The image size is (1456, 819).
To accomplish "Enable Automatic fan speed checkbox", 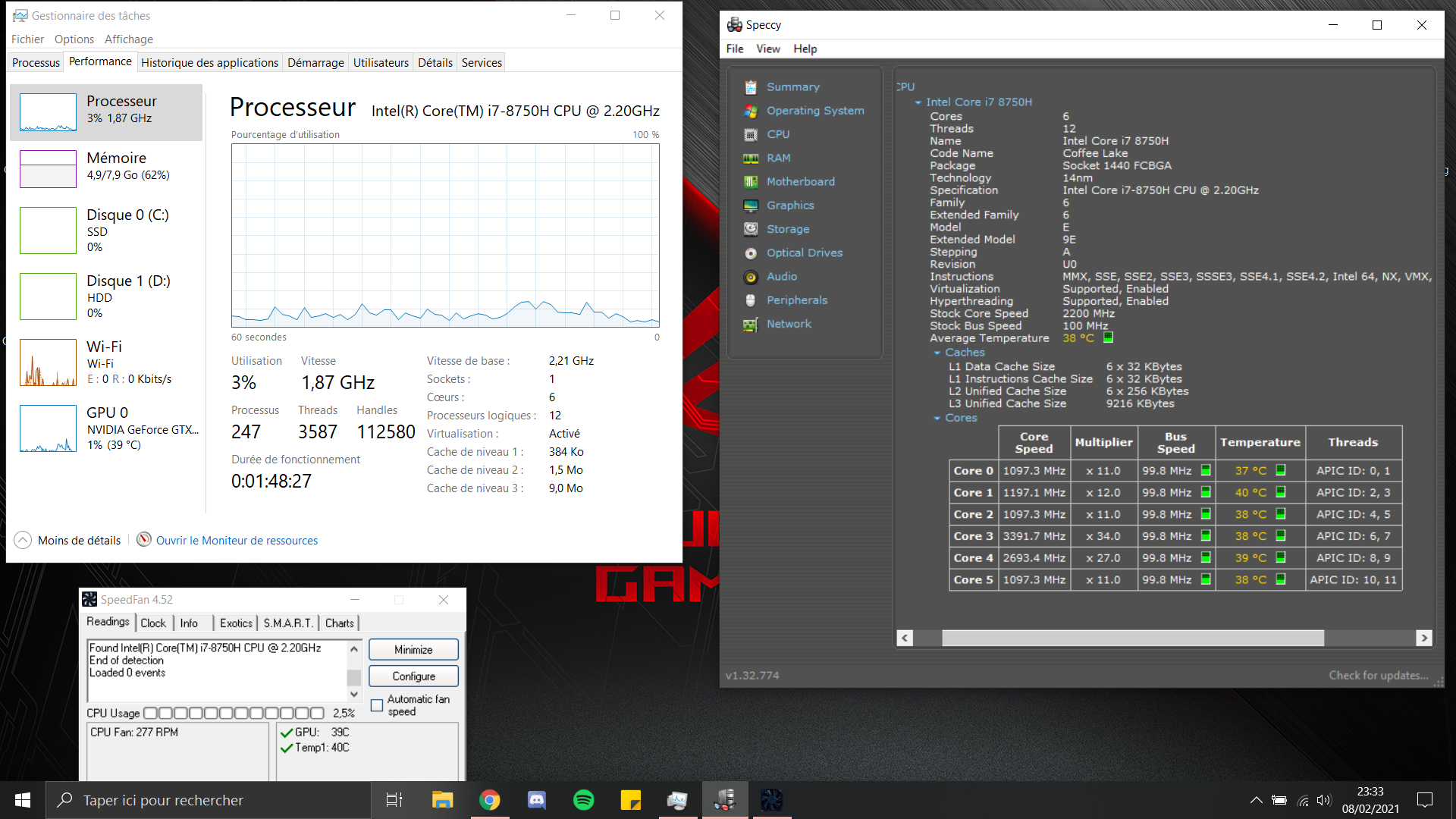I will pos(377,705).
